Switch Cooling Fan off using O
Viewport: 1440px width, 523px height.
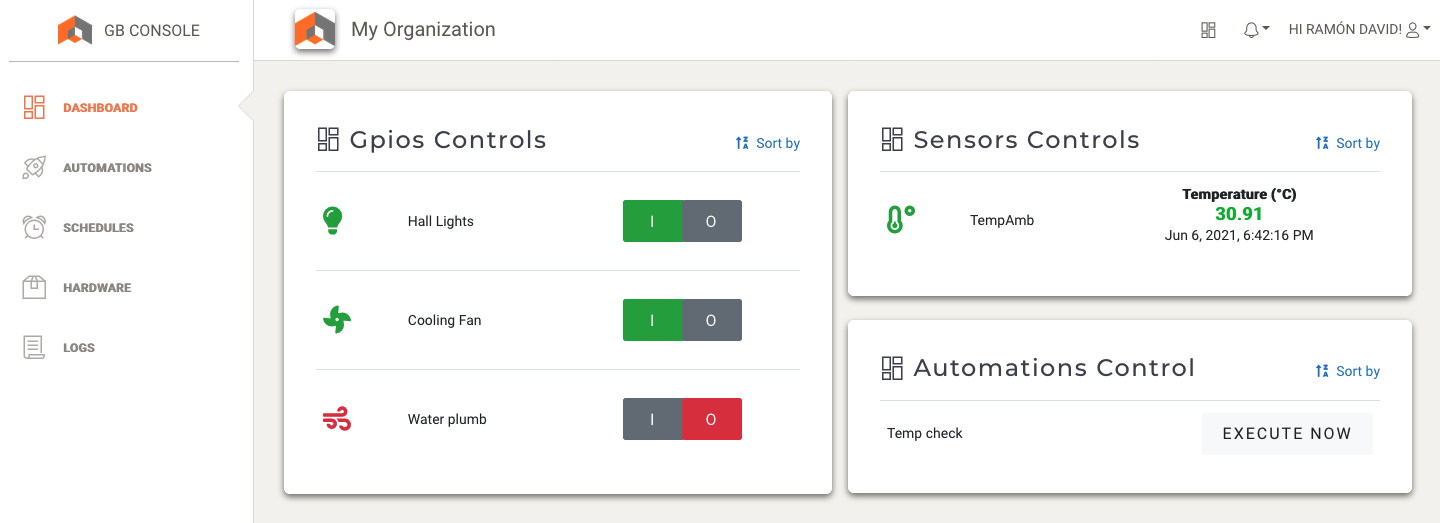[711, 320]
